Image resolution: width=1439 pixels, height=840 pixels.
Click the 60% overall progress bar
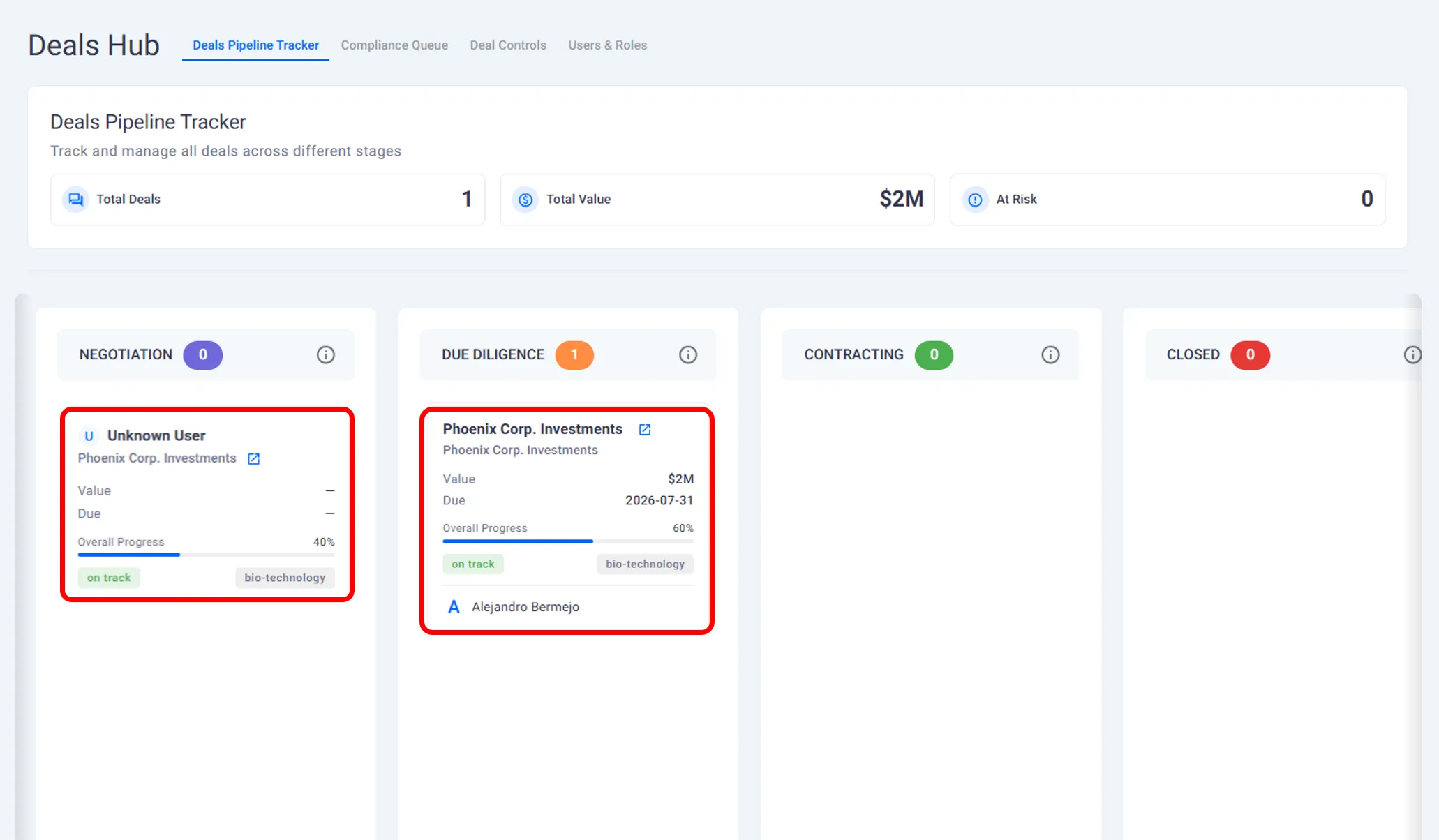point(567,541)
